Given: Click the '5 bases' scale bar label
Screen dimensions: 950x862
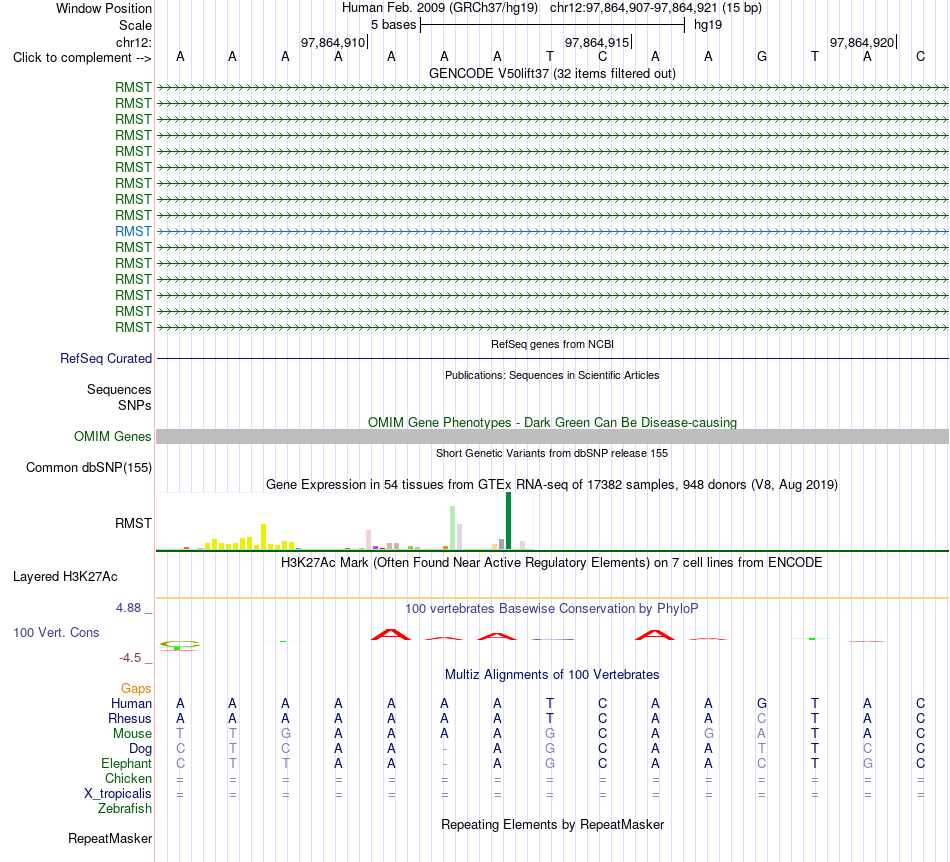Looking at the screenshot, I should (394, 25).
